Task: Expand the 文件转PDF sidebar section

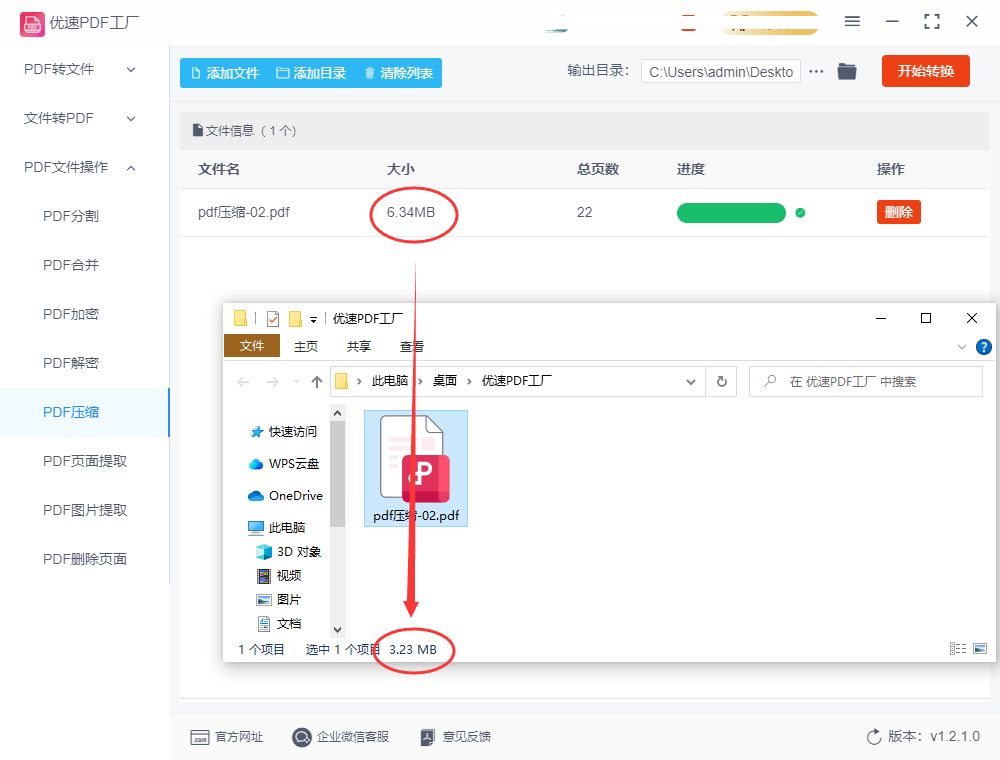Action: (x=80, y=118)
